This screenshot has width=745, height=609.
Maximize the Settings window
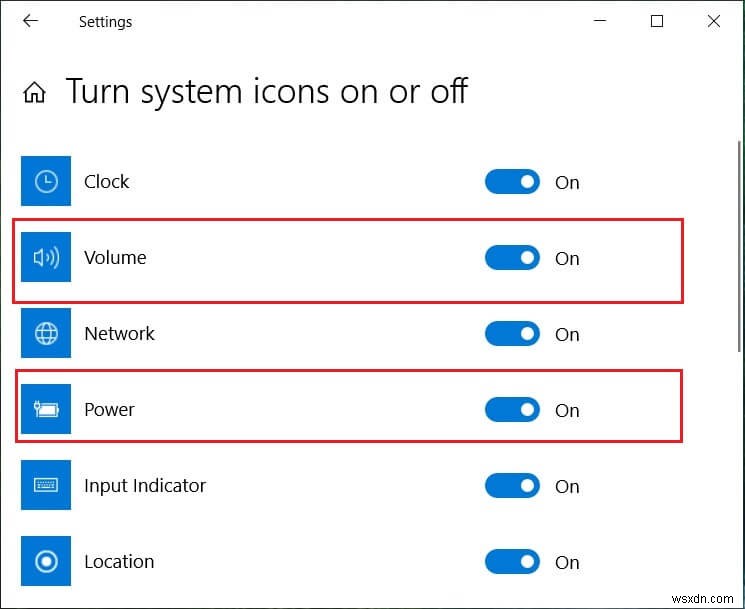coord(657,21)
